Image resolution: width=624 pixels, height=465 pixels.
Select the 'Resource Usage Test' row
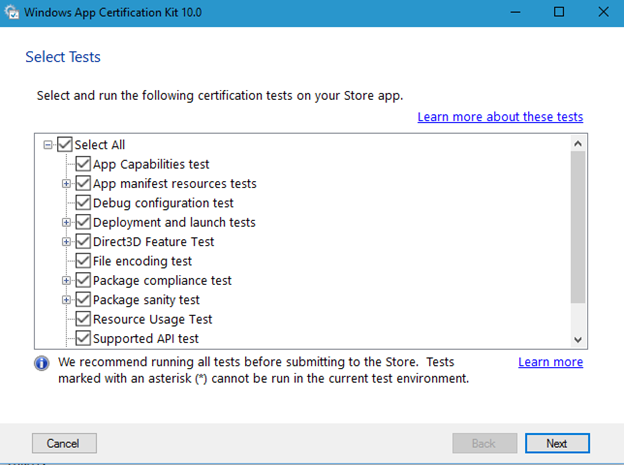pyautogui.click(x=152, y=319)
